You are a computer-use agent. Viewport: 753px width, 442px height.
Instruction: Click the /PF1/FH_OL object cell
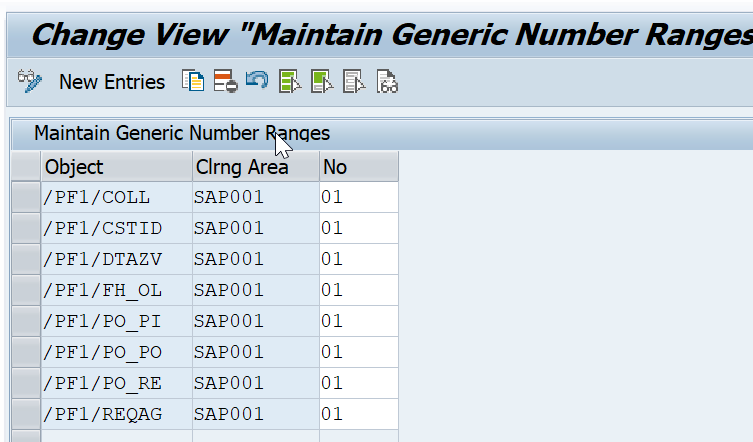[x=117, y=290]
